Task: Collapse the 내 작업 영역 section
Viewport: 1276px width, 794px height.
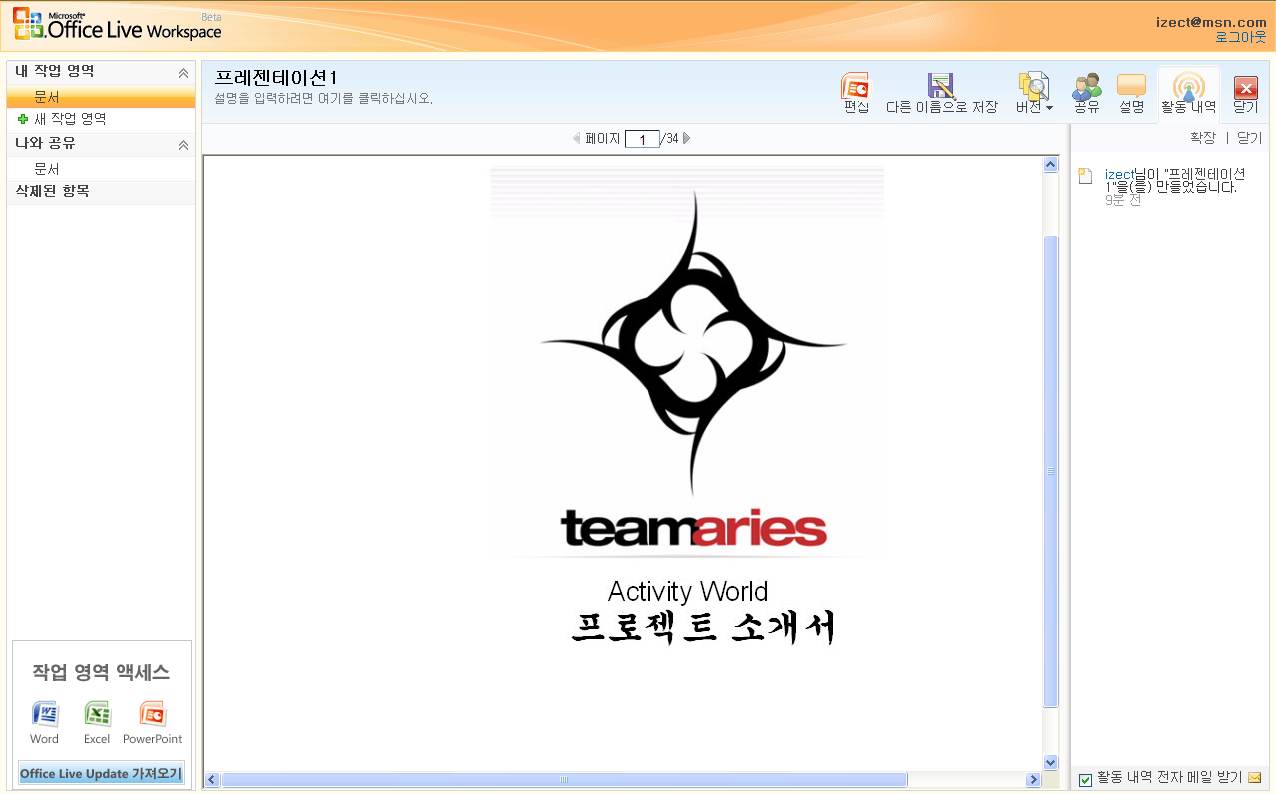Action: (x=182, y=71)
